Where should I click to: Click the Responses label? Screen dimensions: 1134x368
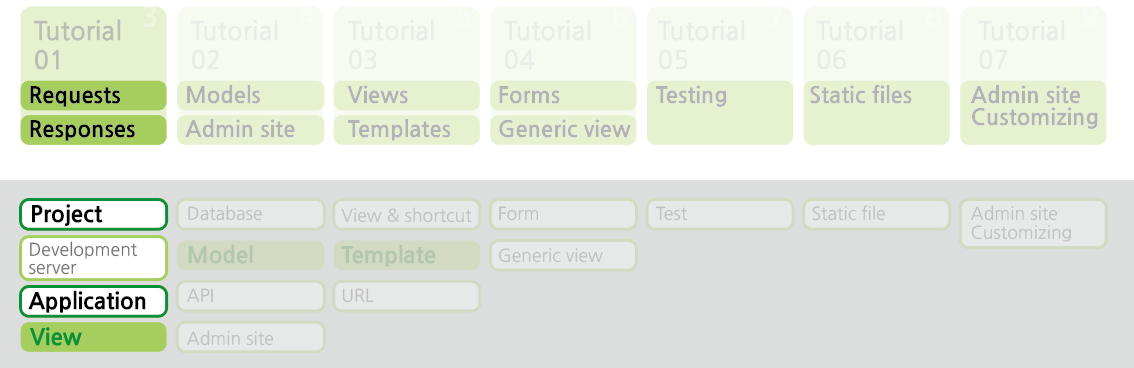93,130
